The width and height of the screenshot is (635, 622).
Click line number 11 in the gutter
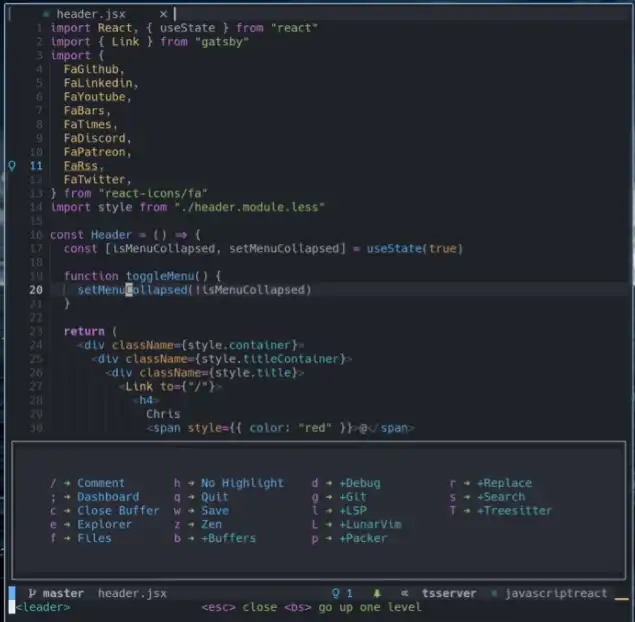pyautogui.click(x=36, y=166)
